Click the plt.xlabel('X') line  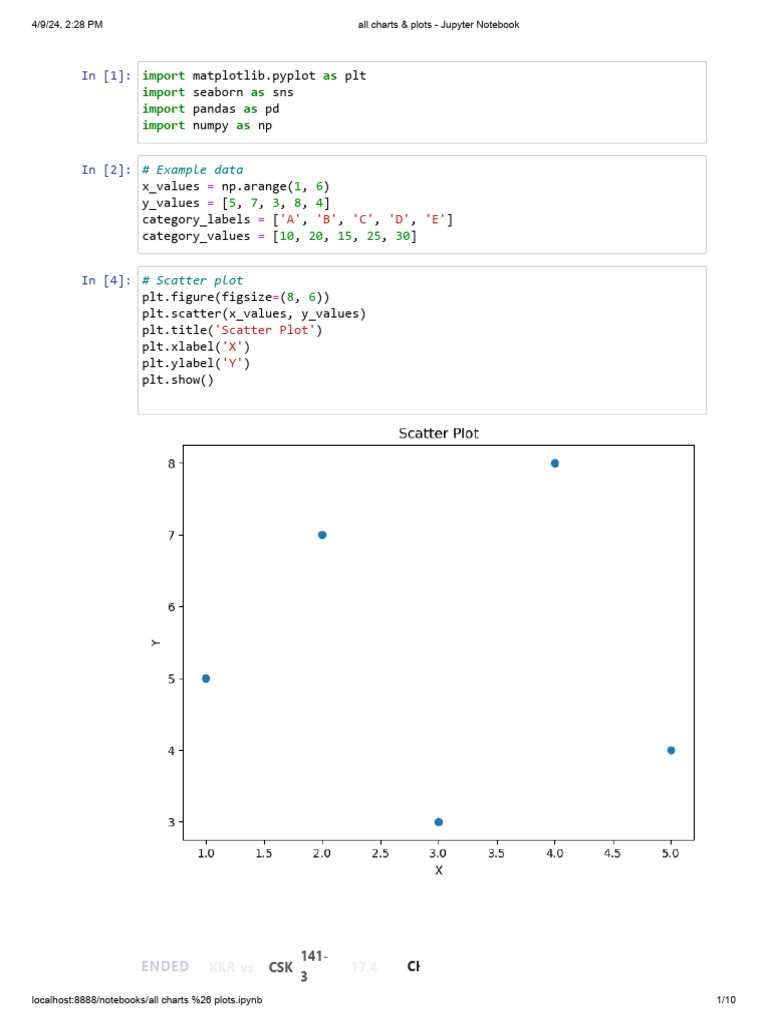point(196,347)
